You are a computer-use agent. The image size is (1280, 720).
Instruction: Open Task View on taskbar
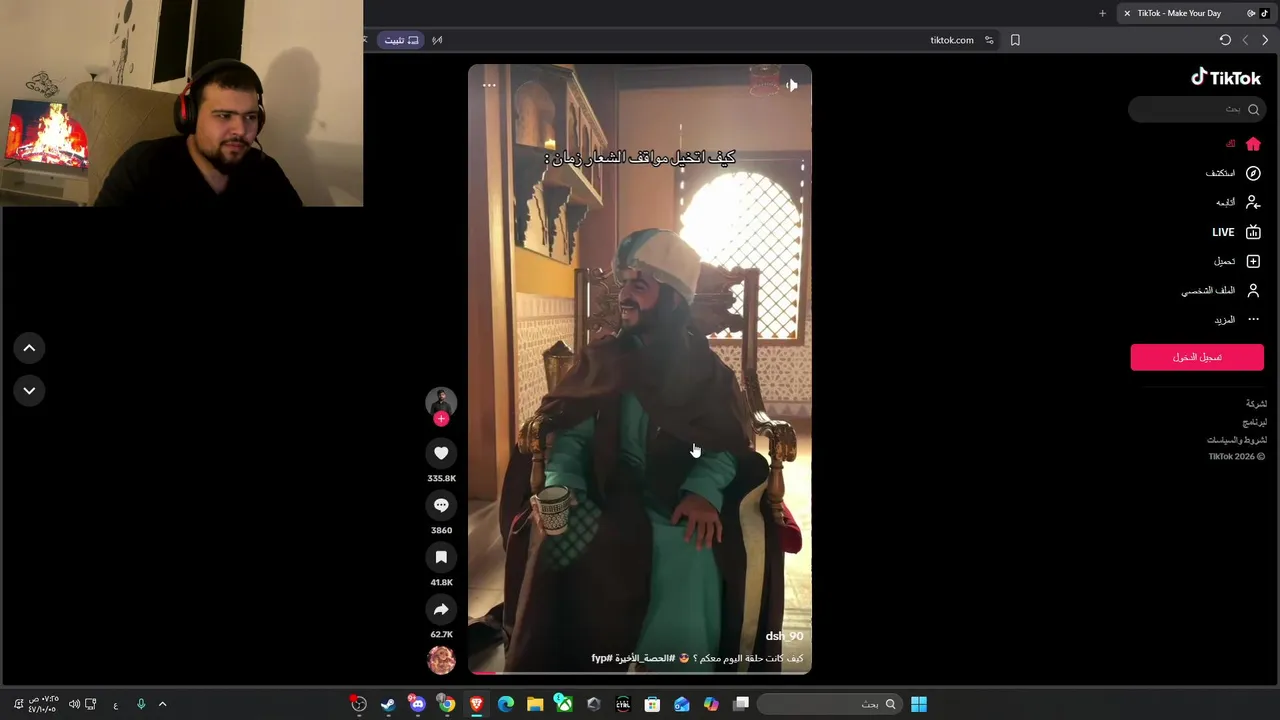tap(741, 704)
